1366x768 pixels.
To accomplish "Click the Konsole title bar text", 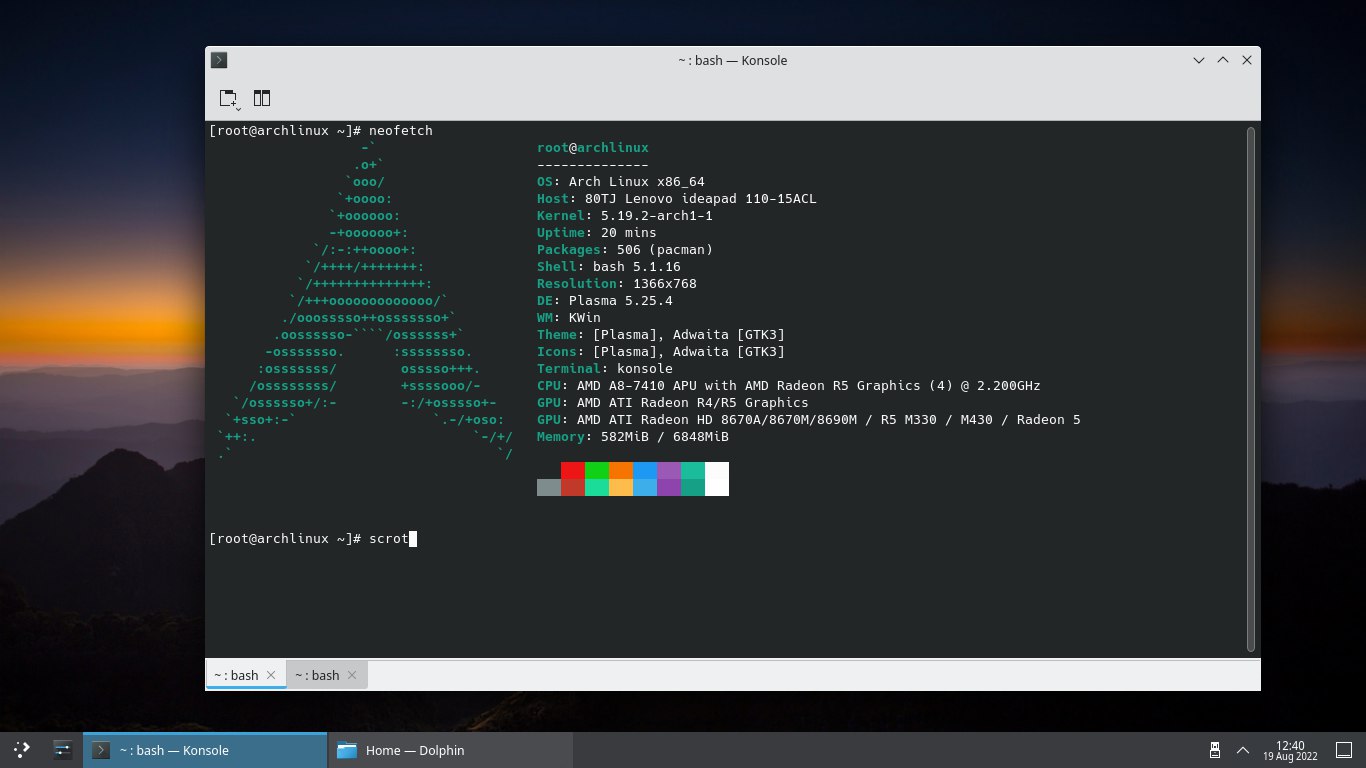I will pyautogui.click(x=733, y=60).
